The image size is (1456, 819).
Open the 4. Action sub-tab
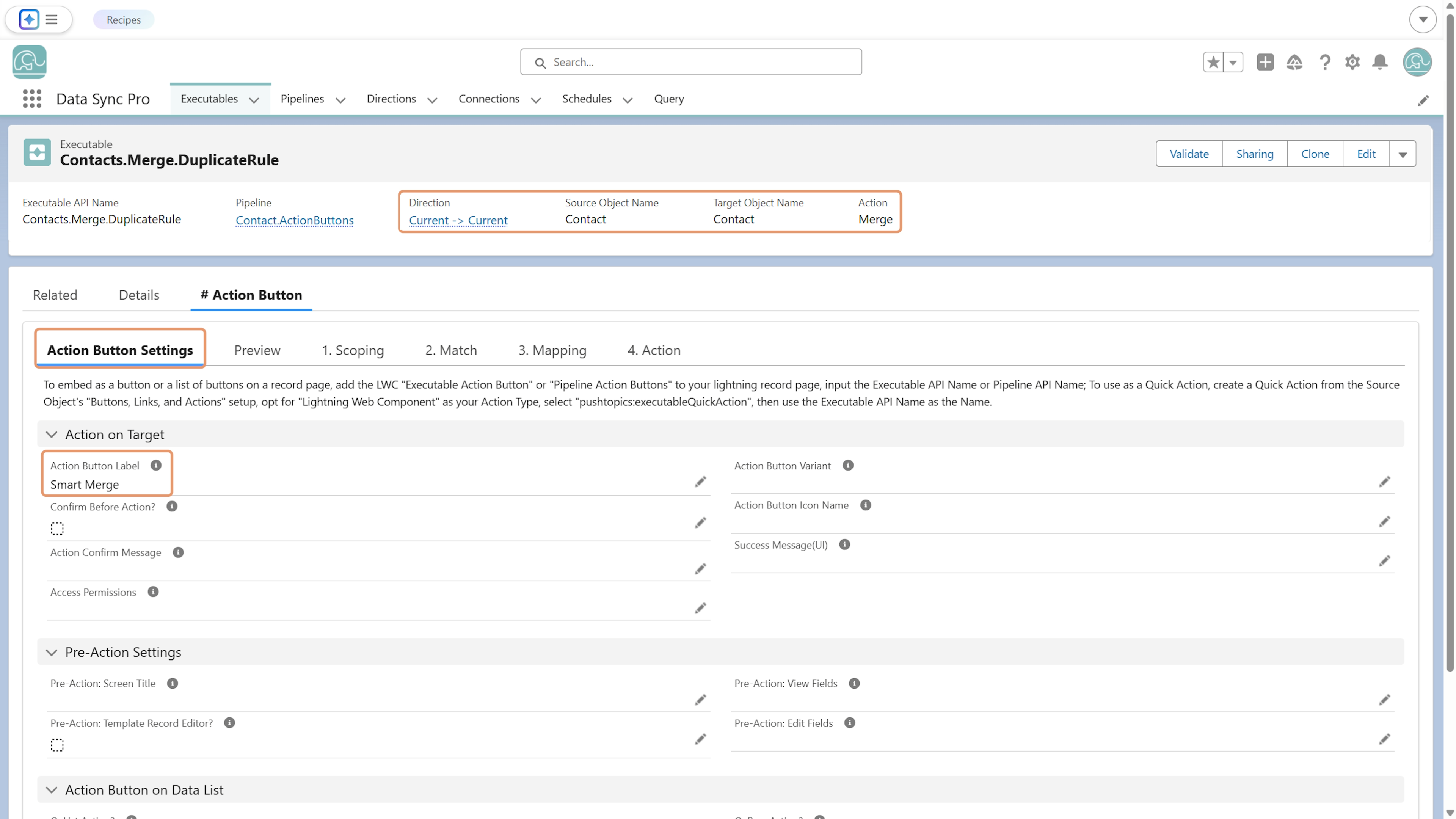[654, 350]
